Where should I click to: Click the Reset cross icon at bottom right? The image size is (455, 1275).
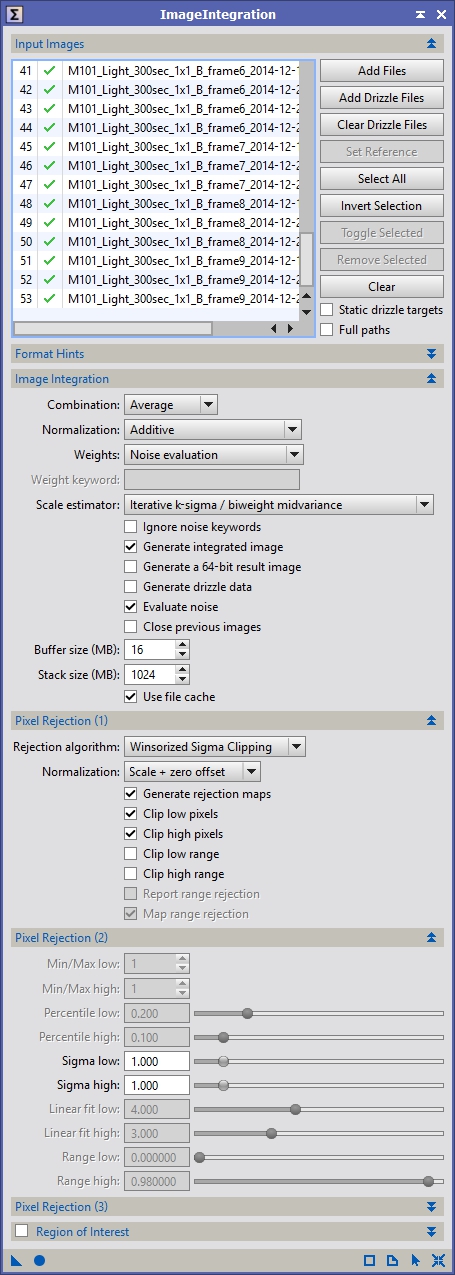[438, 1260]
